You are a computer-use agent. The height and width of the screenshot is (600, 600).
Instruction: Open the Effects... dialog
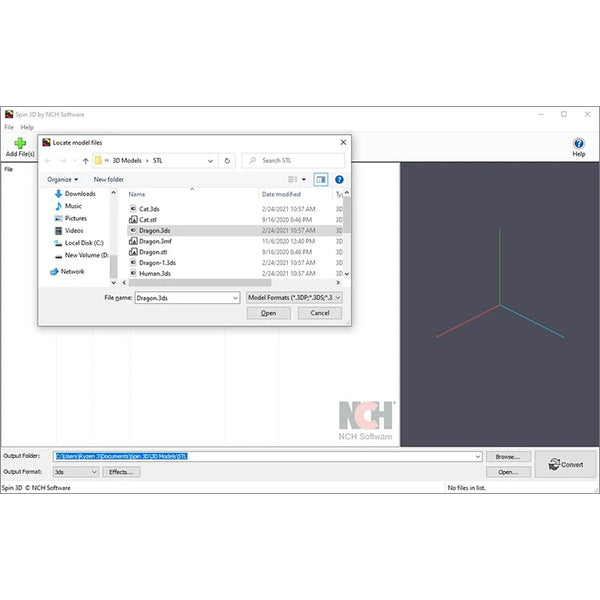[121, 472]
